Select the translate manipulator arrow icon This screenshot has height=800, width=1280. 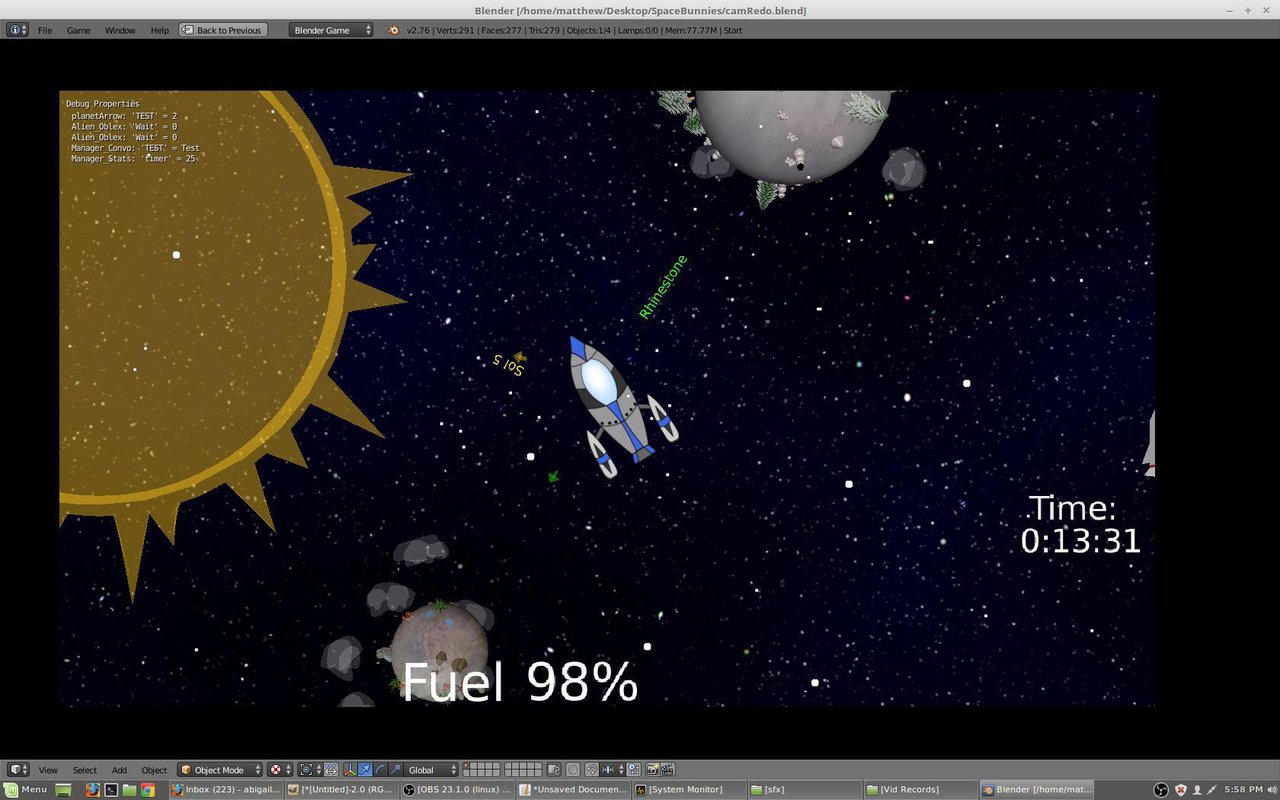tap(366, 770)
